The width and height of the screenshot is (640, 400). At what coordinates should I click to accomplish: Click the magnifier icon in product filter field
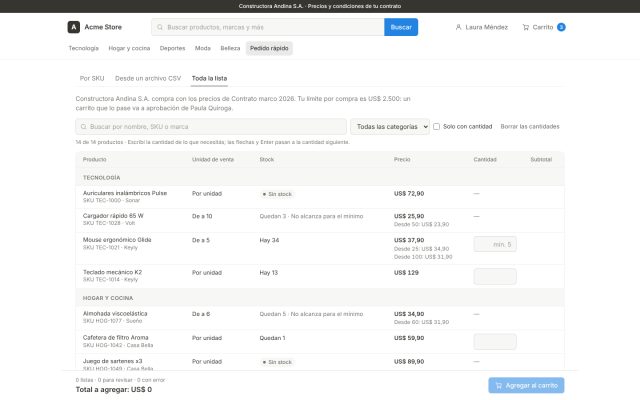[x=84, y=127]
